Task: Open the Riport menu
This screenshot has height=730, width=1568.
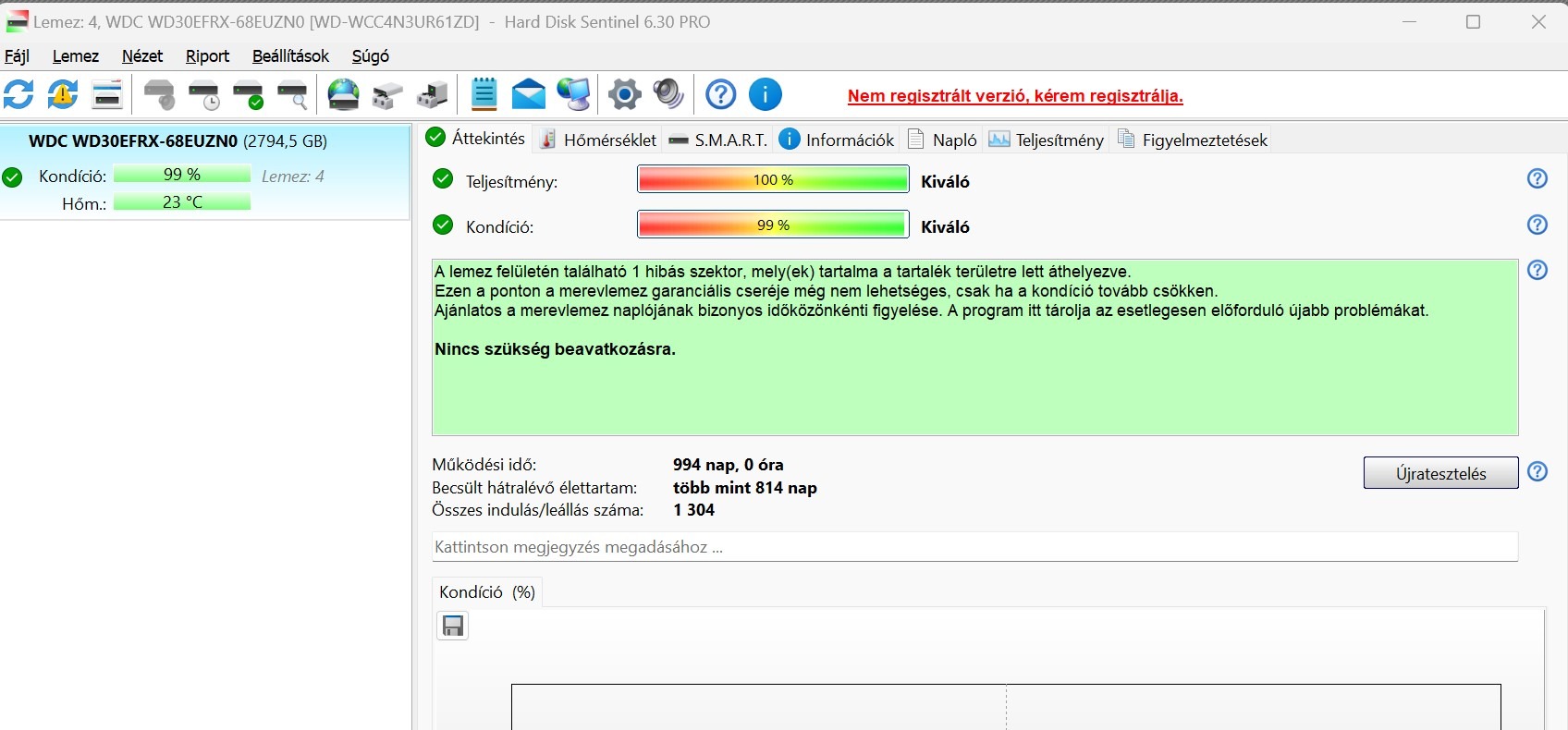Action: pyautogui.click(x=207, y=56)
